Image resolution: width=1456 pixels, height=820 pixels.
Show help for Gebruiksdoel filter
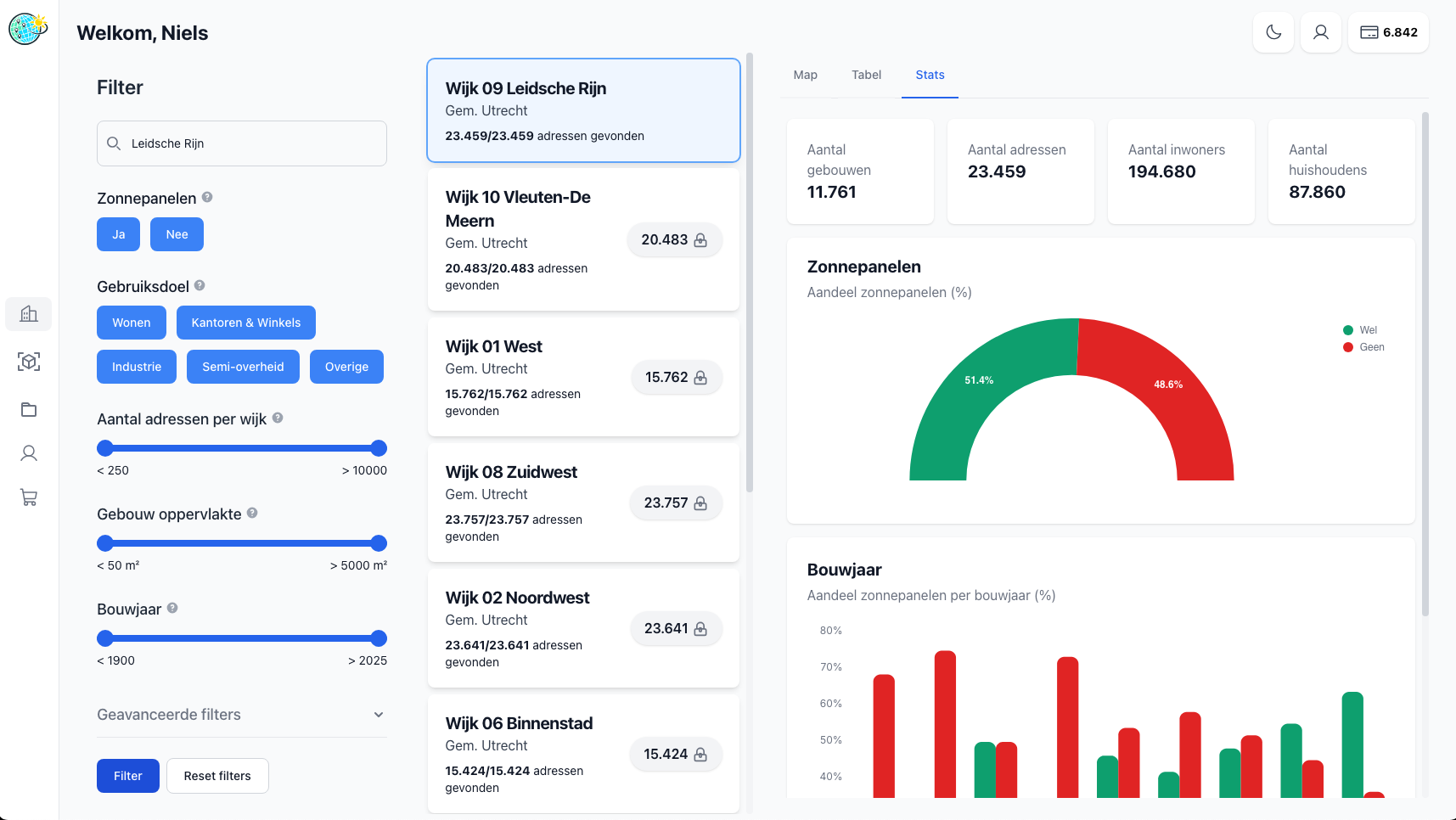200,285
